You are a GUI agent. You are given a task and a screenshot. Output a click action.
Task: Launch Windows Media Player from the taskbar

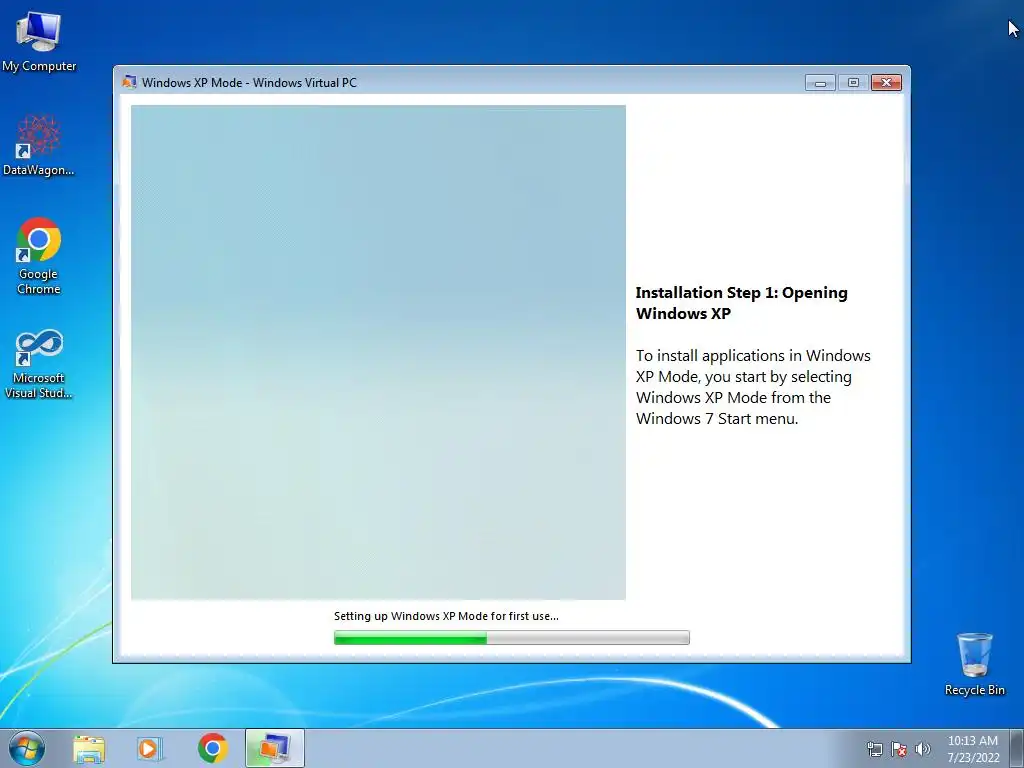pos(150,748)
